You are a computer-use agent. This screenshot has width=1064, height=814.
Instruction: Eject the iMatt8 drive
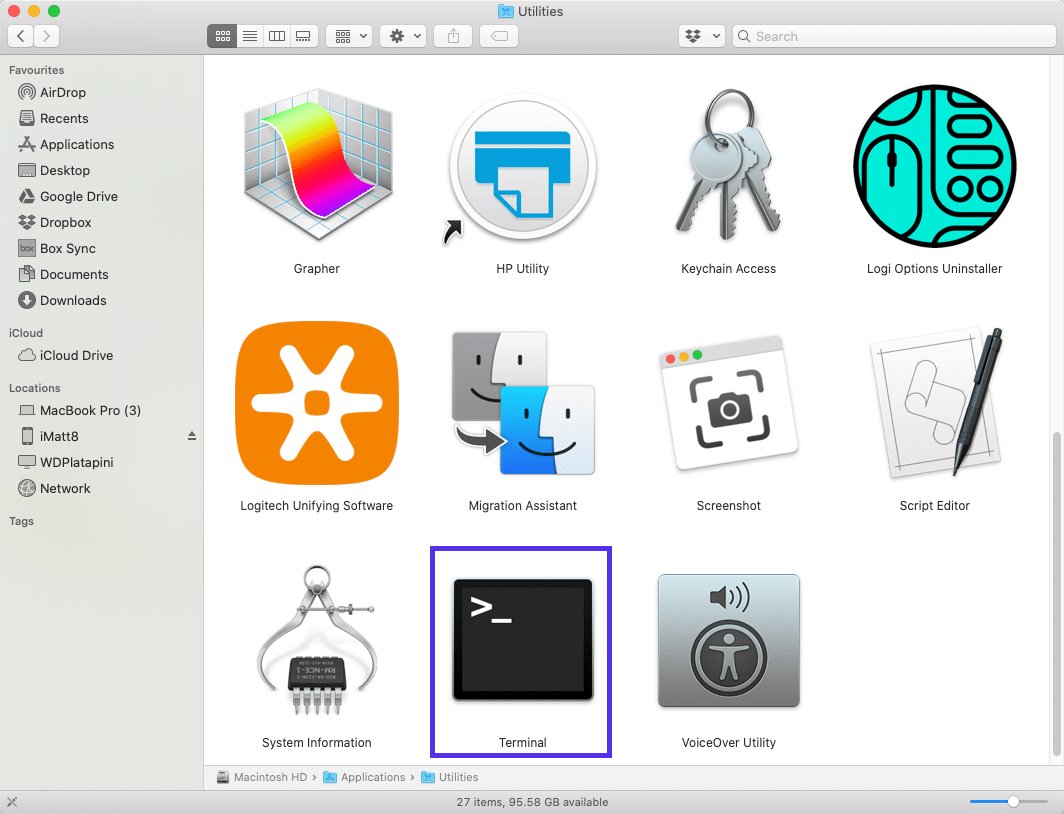[x=191, y=436]
